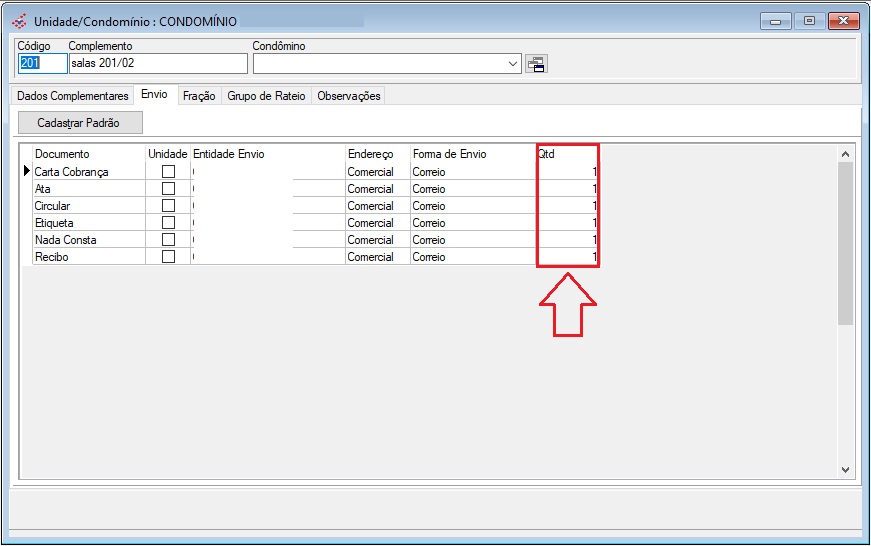Open the Fração tab
Viewport: 871px width, 546px height.
[x=198, y=96]
